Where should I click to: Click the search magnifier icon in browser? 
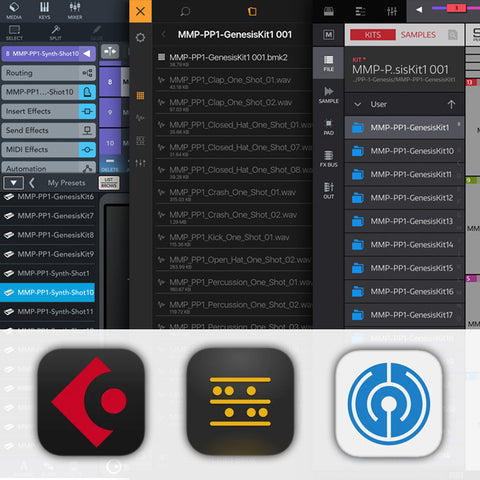pos(185,12)
